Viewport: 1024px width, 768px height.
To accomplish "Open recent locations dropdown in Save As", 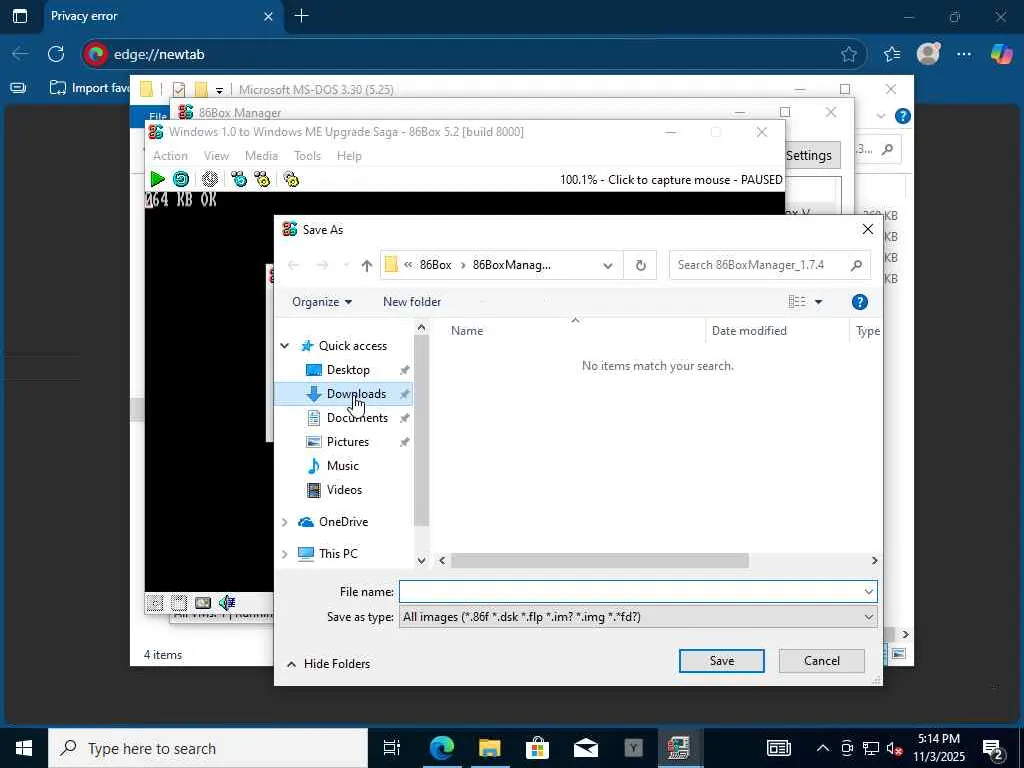I will point(346,265).
